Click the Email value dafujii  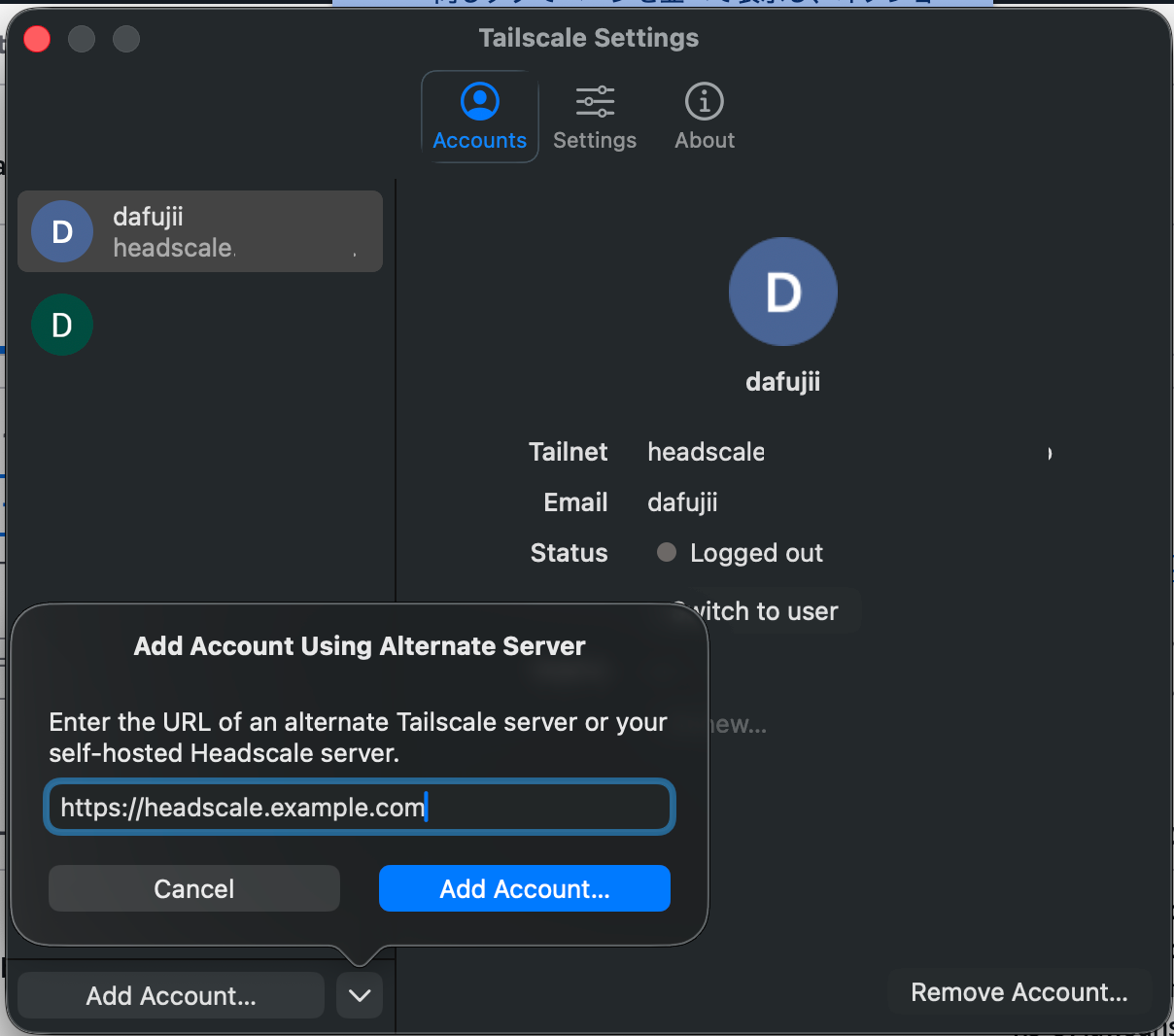(682, 502)
